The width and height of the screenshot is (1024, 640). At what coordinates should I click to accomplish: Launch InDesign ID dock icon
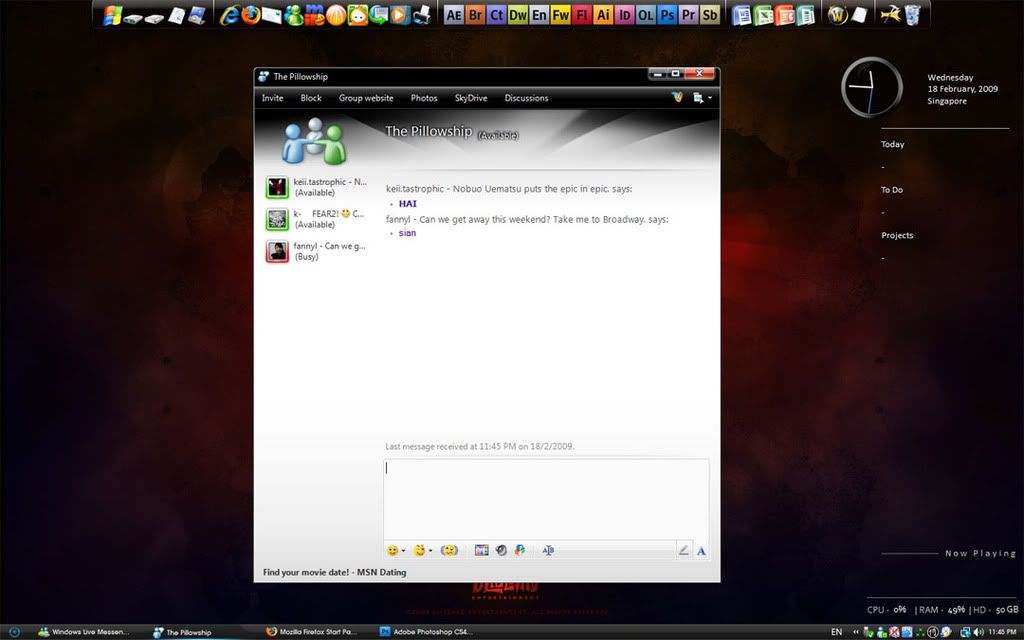coord(624,15)
